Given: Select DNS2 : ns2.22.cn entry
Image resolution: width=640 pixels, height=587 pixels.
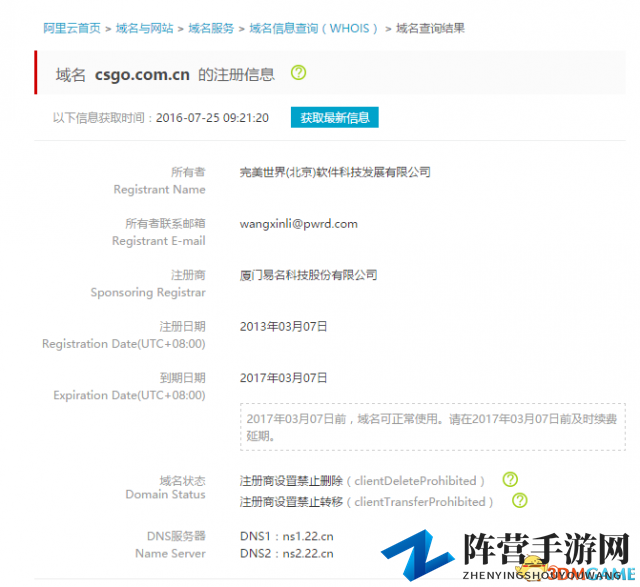Looking at the screenshot, I should click(x=287, y=554).
